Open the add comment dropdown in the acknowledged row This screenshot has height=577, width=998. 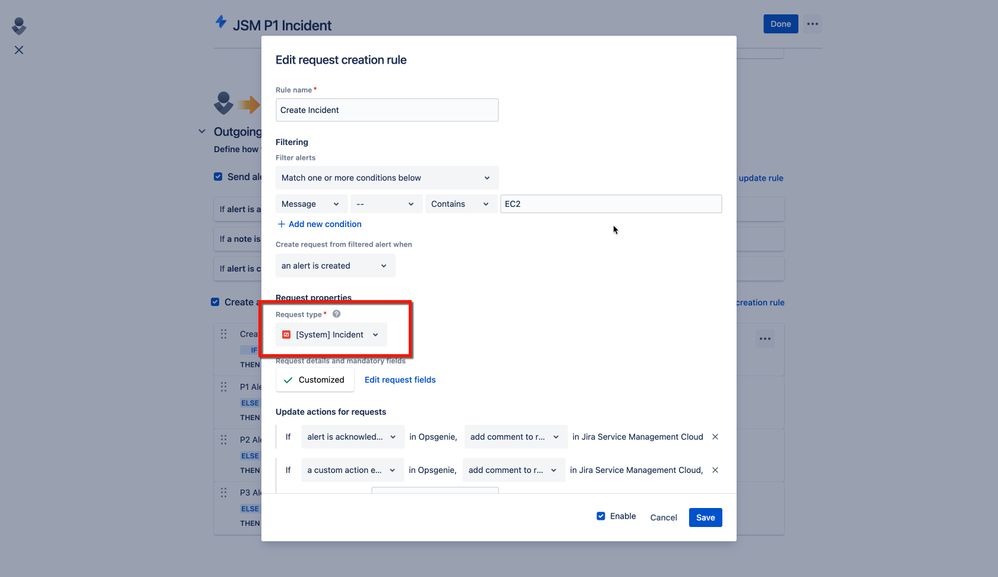point(515,437)
